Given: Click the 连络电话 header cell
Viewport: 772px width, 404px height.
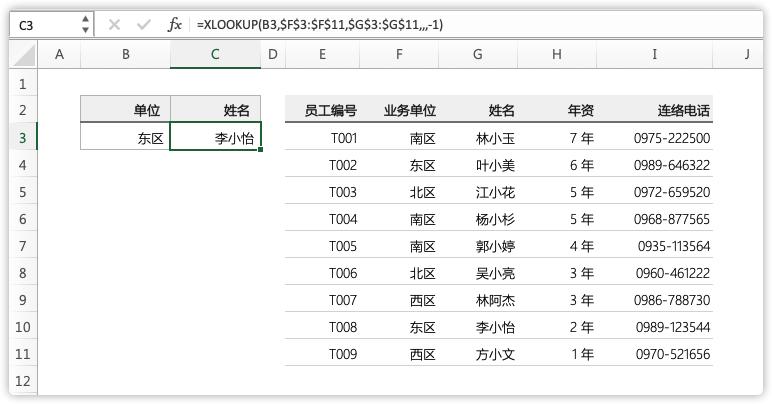Looking at the screenshot, I should (655, 109).
